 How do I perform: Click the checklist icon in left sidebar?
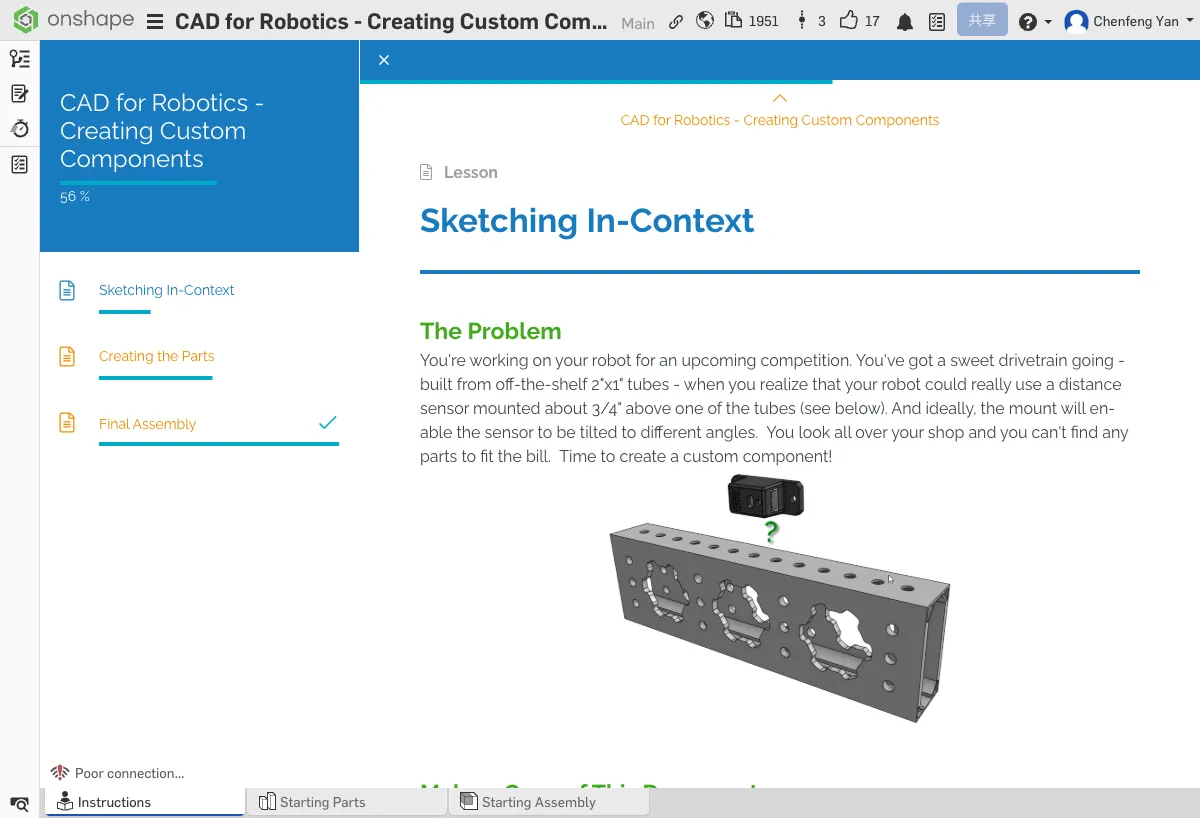click(x=19, y=165)
